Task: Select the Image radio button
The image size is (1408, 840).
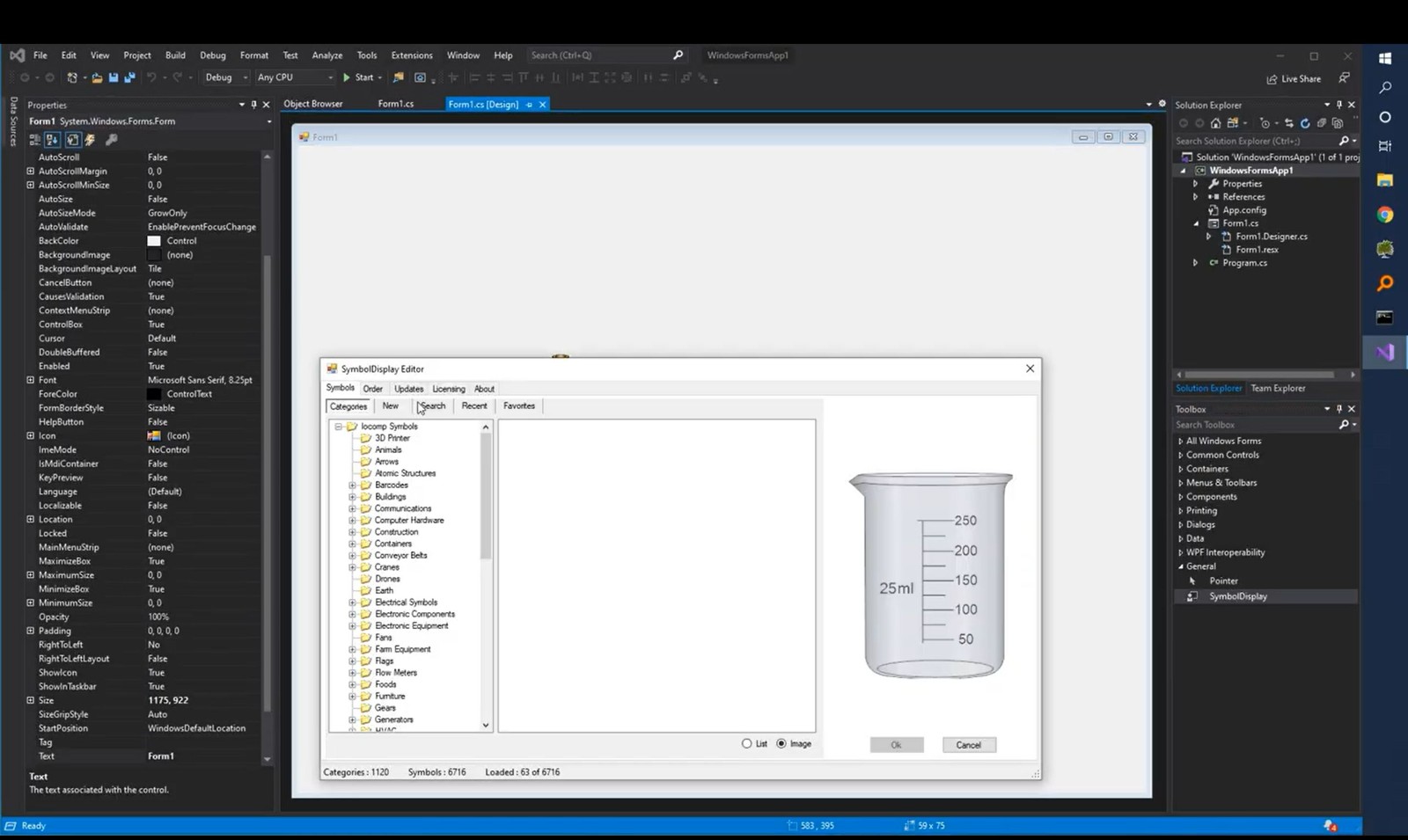Action: tap(781, 744)
